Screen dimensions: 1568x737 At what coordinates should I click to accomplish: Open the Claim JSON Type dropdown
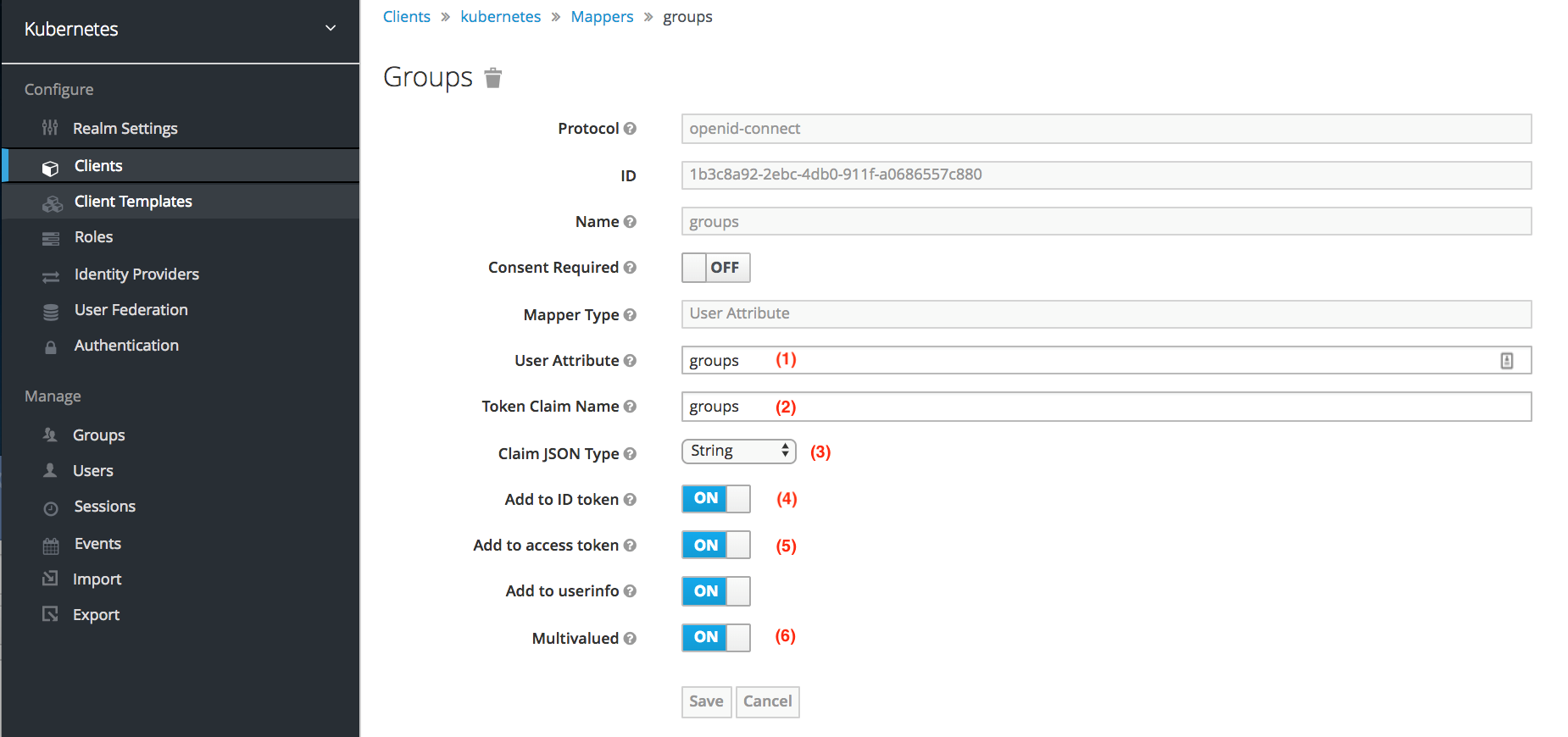pyautogui.click(x=739, y=451)
